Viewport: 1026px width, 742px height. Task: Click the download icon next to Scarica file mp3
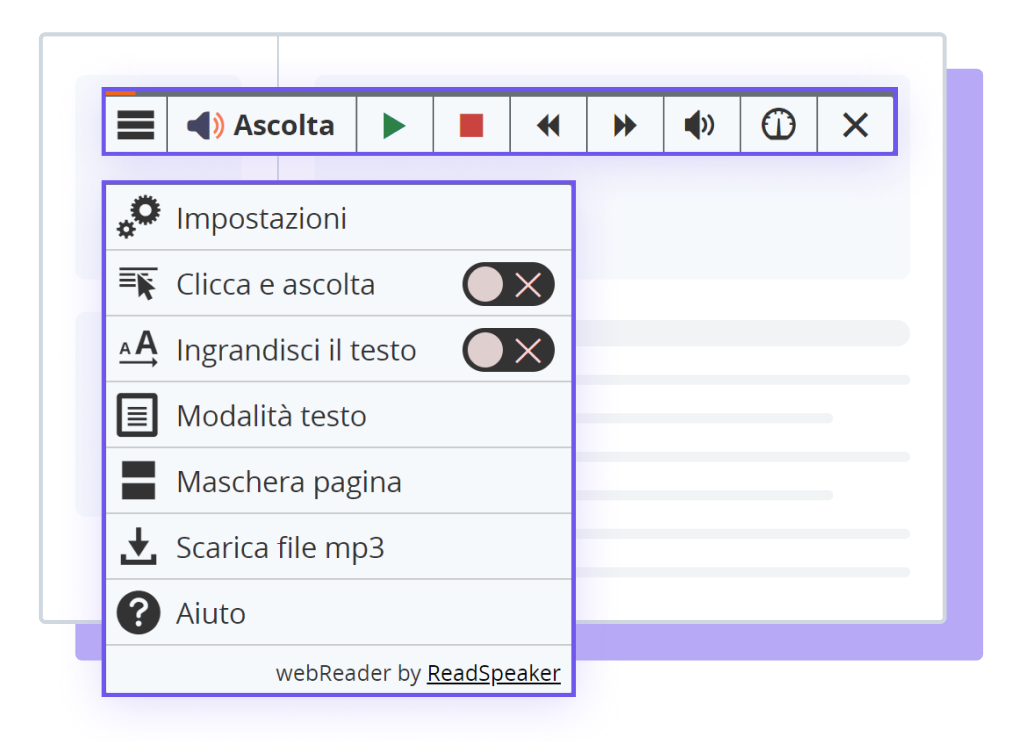[x=139, y=546]
